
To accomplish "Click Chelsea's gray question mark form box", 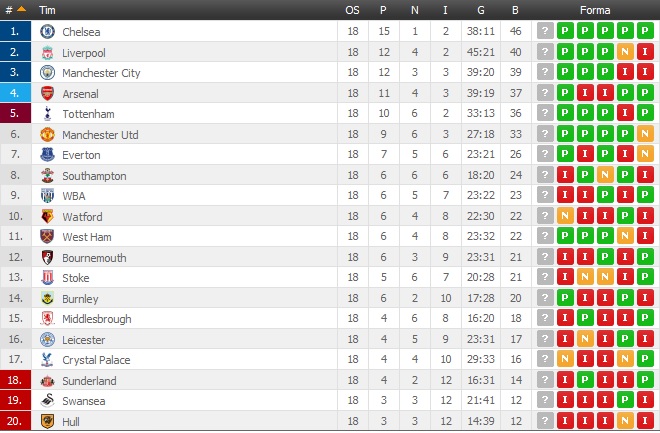I will (545, 31).
